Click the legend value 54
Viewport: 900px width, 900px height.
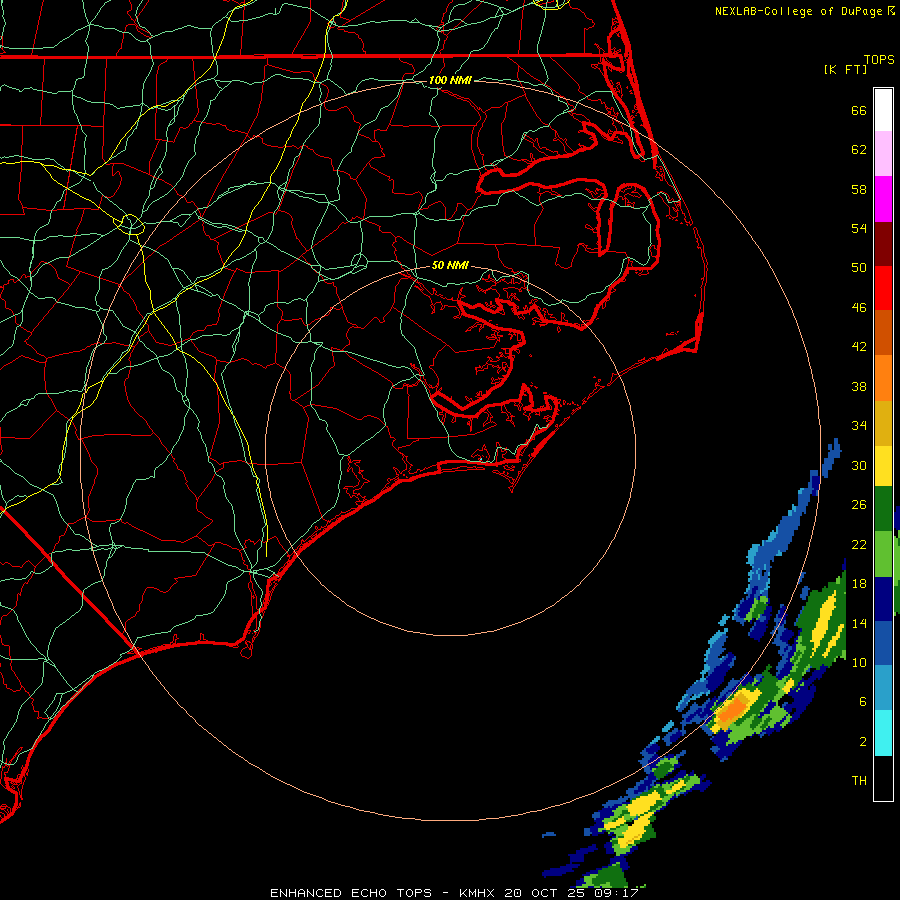coord(859,228)
